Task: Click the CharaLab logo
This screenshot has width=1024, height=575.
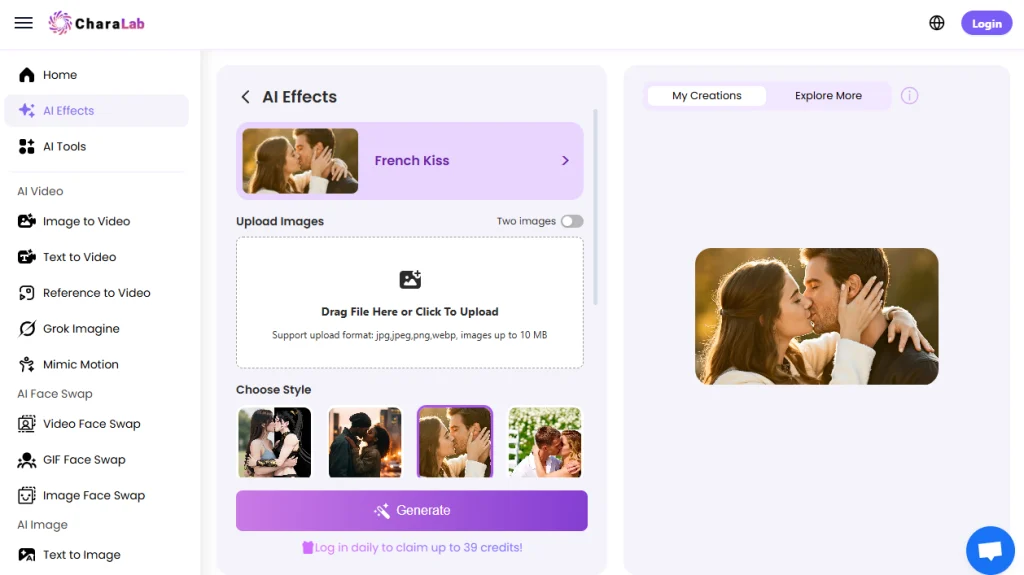Action: 96,23
